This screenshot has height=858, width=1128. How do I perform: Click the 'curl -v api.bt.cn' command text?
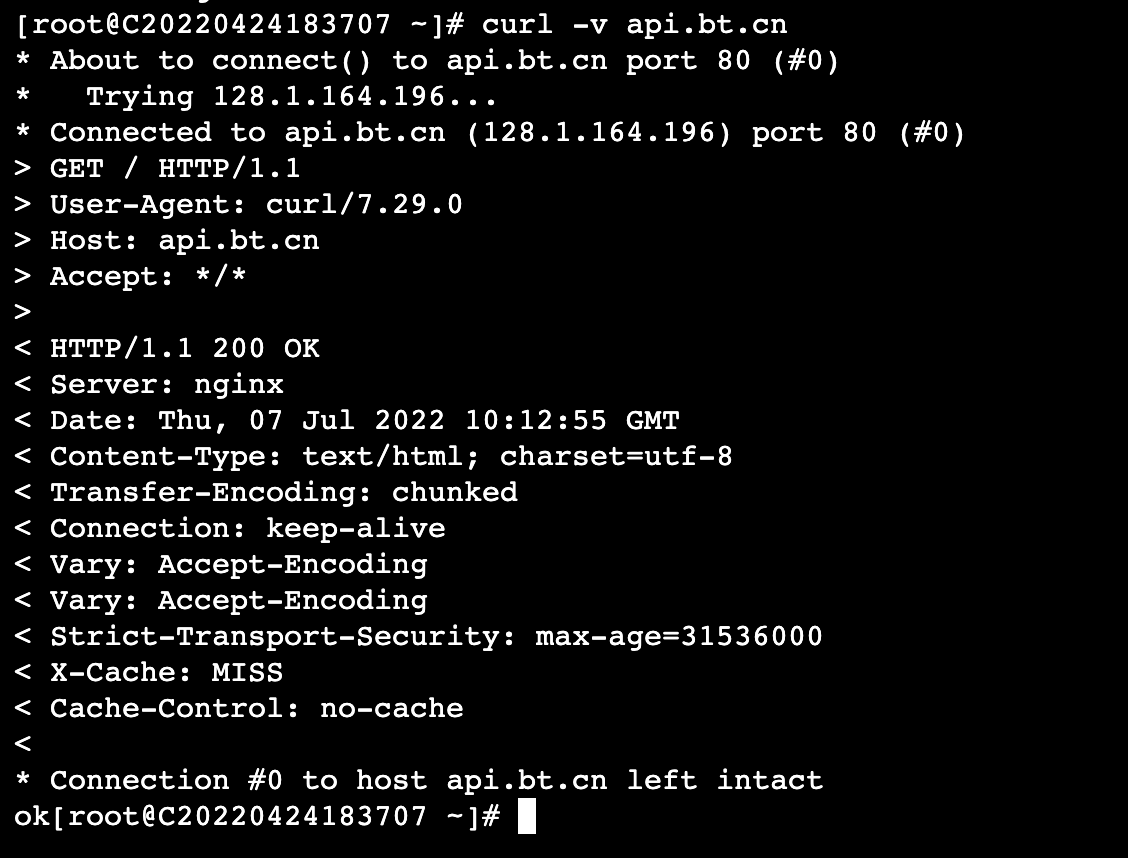point(634,24)
